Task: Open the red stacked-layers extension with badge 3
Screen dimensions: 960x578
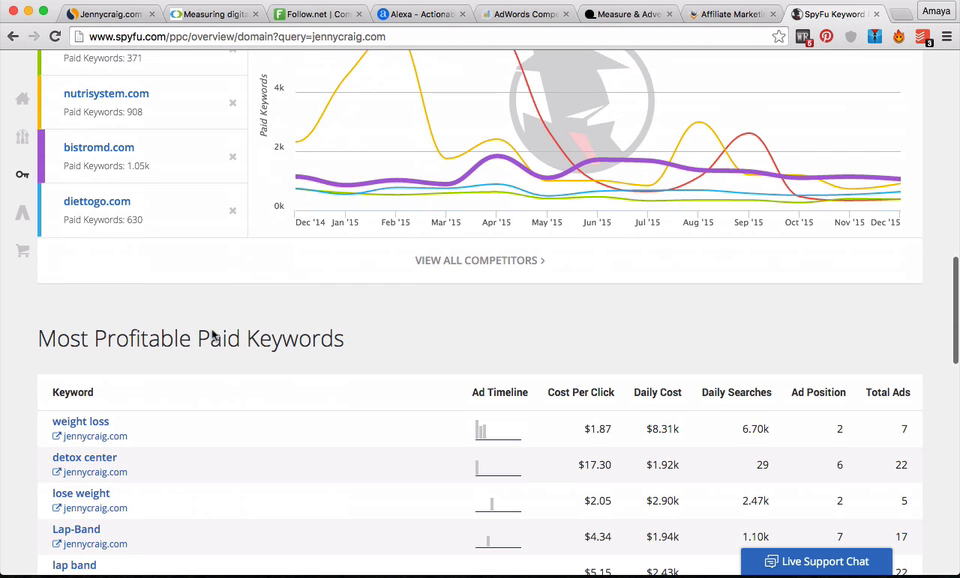Action: coord(923,37)
